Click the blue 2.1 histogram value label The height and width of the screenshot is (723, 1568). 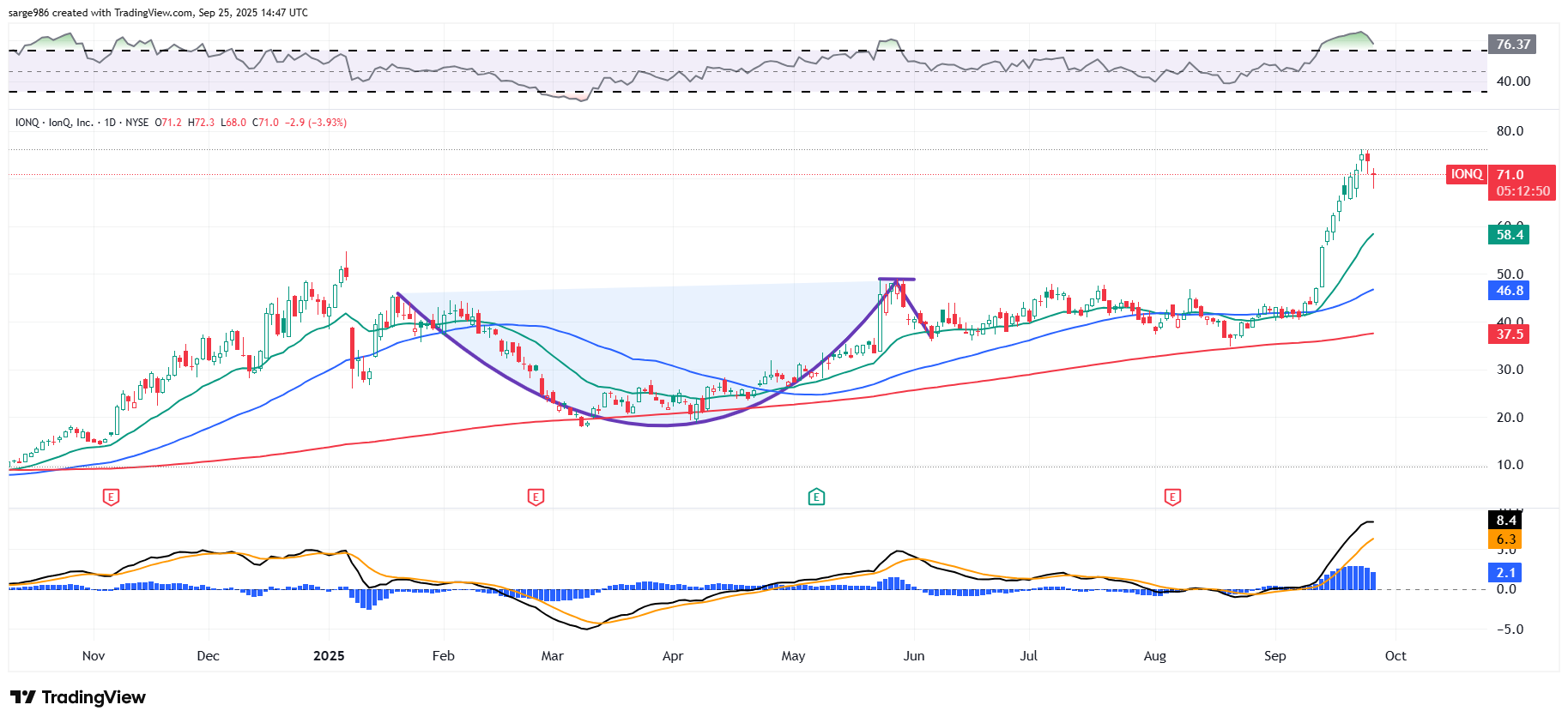click(1505, 573)
